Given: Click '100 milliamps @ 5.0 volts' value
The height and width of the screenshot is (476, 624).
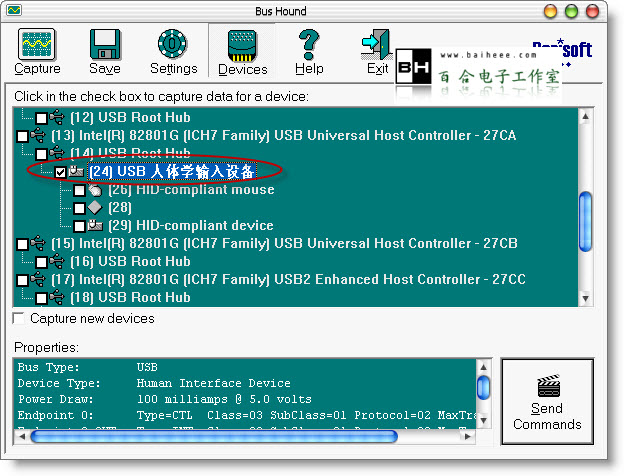Looking at the screenshot, I should tap(224, 399).
